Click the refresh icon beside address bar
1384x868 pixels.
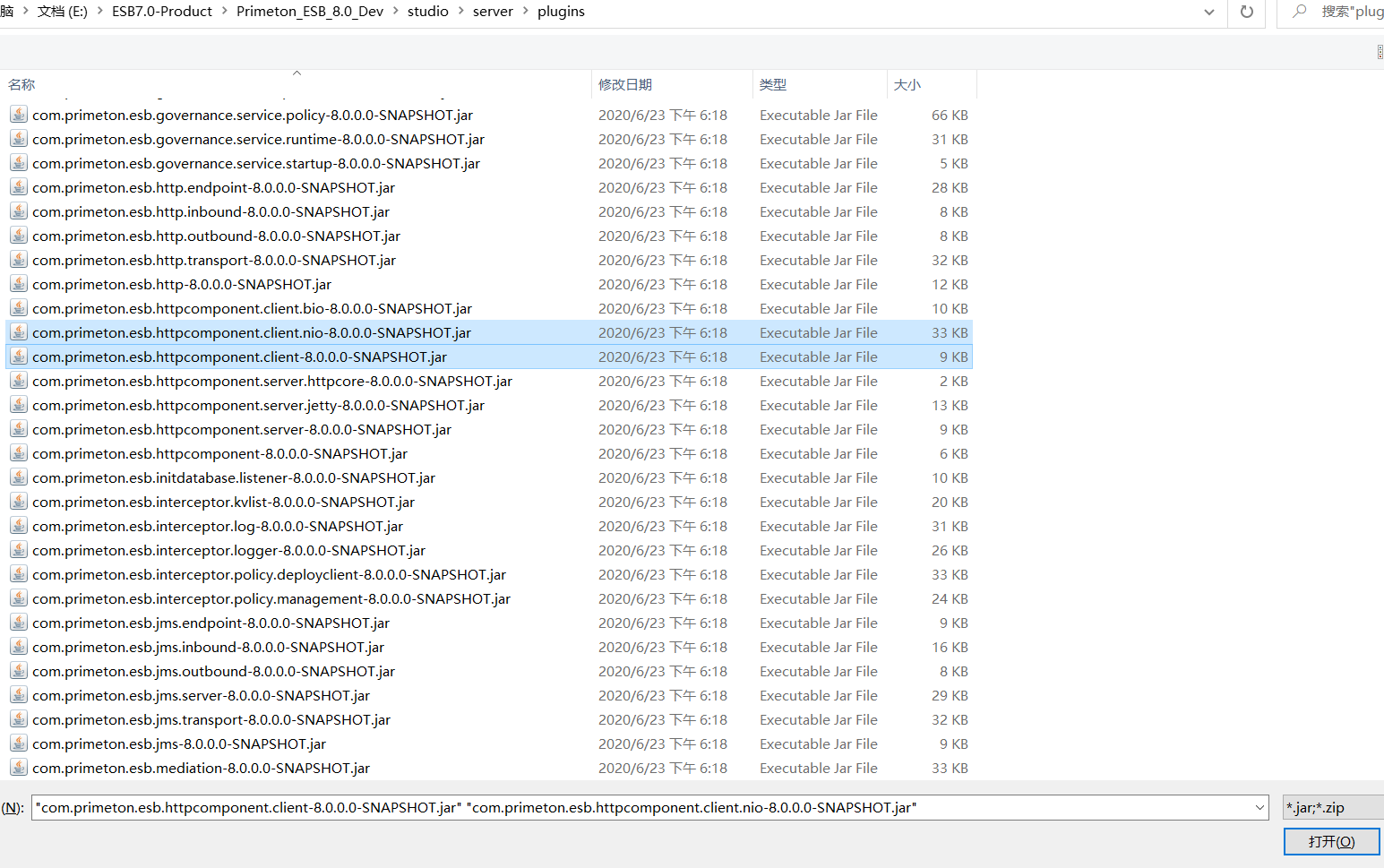pyautogui.click(x=1246, y=12)
